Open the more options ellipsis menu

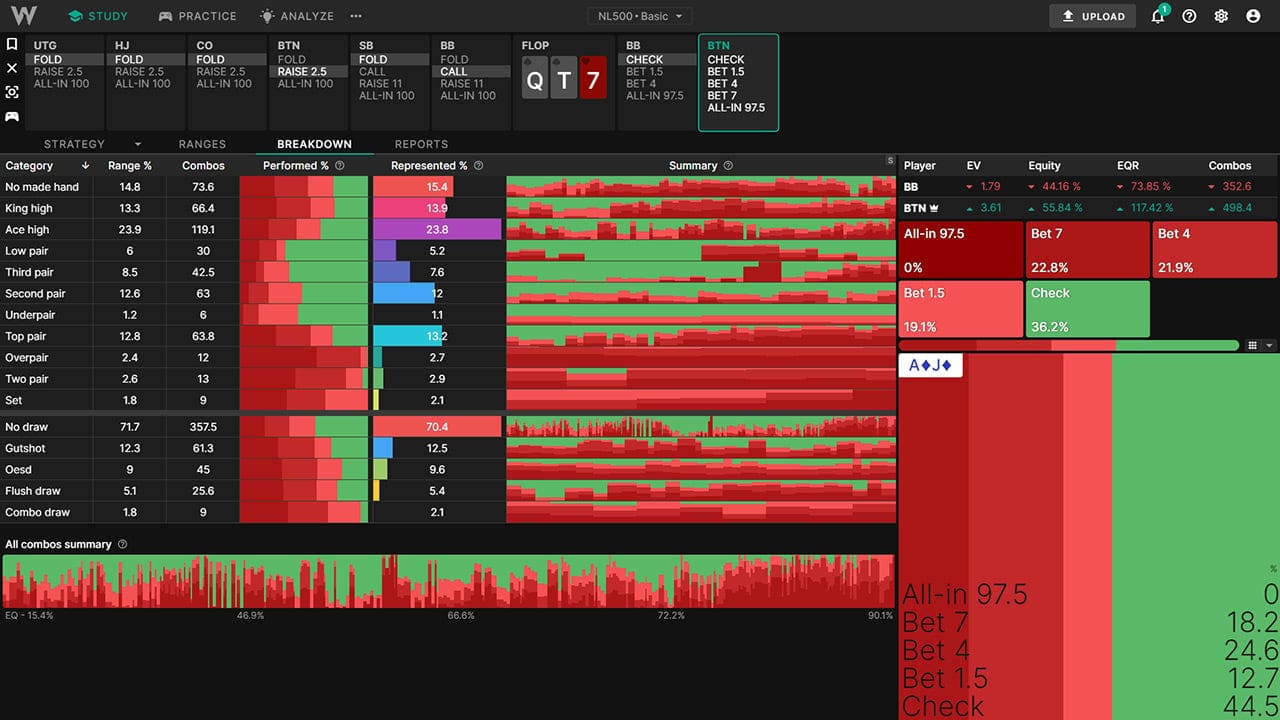356,16
